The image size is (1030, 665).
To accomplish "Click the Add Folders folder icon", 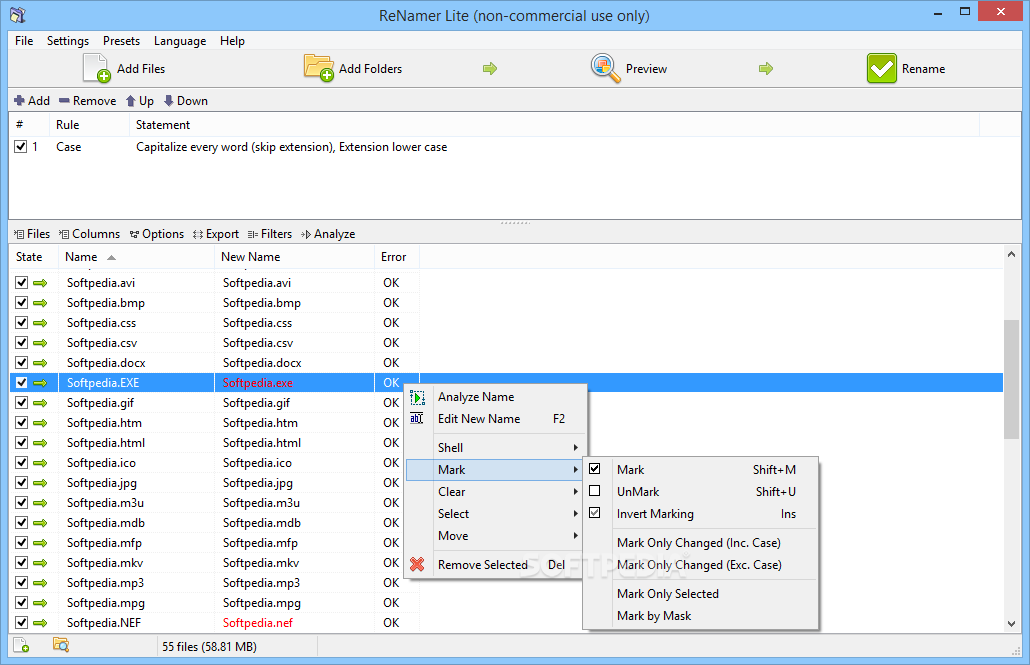I will [x=319, y=68].
